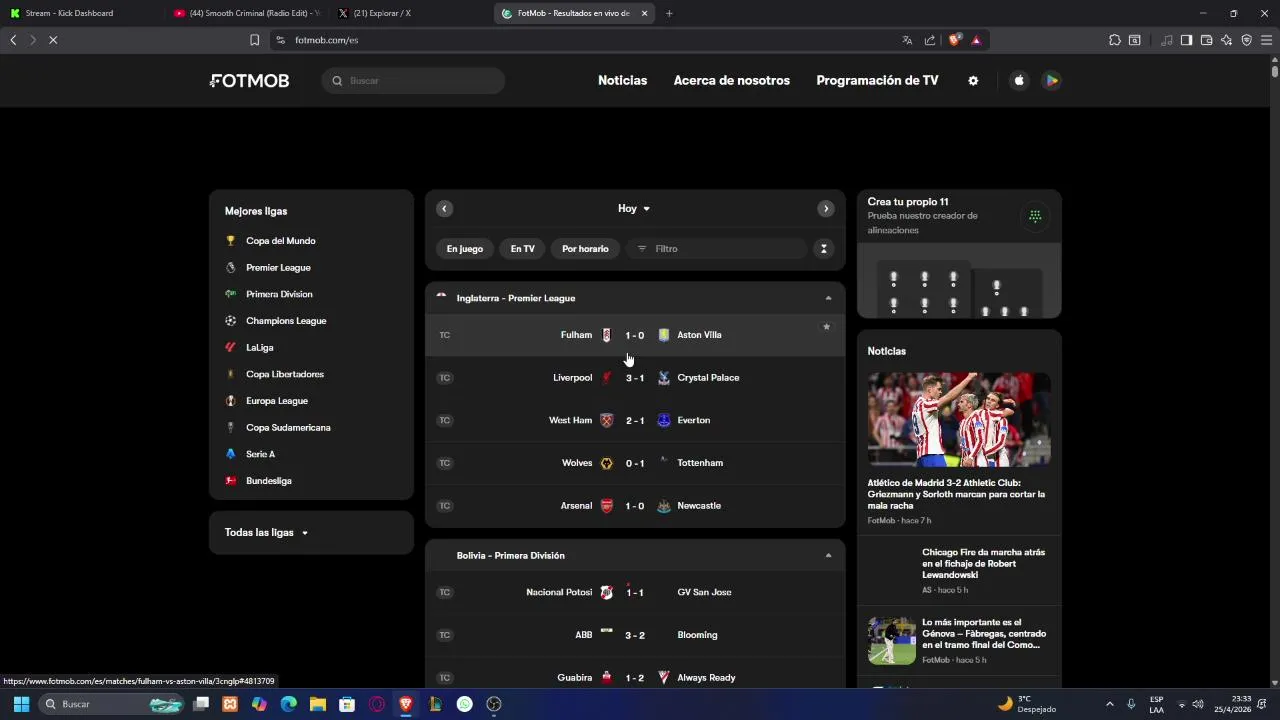The height and width of the screenshot is (720, 1280).
Task: Open the Brave VPN shield icon
Action: (1246, 40)
